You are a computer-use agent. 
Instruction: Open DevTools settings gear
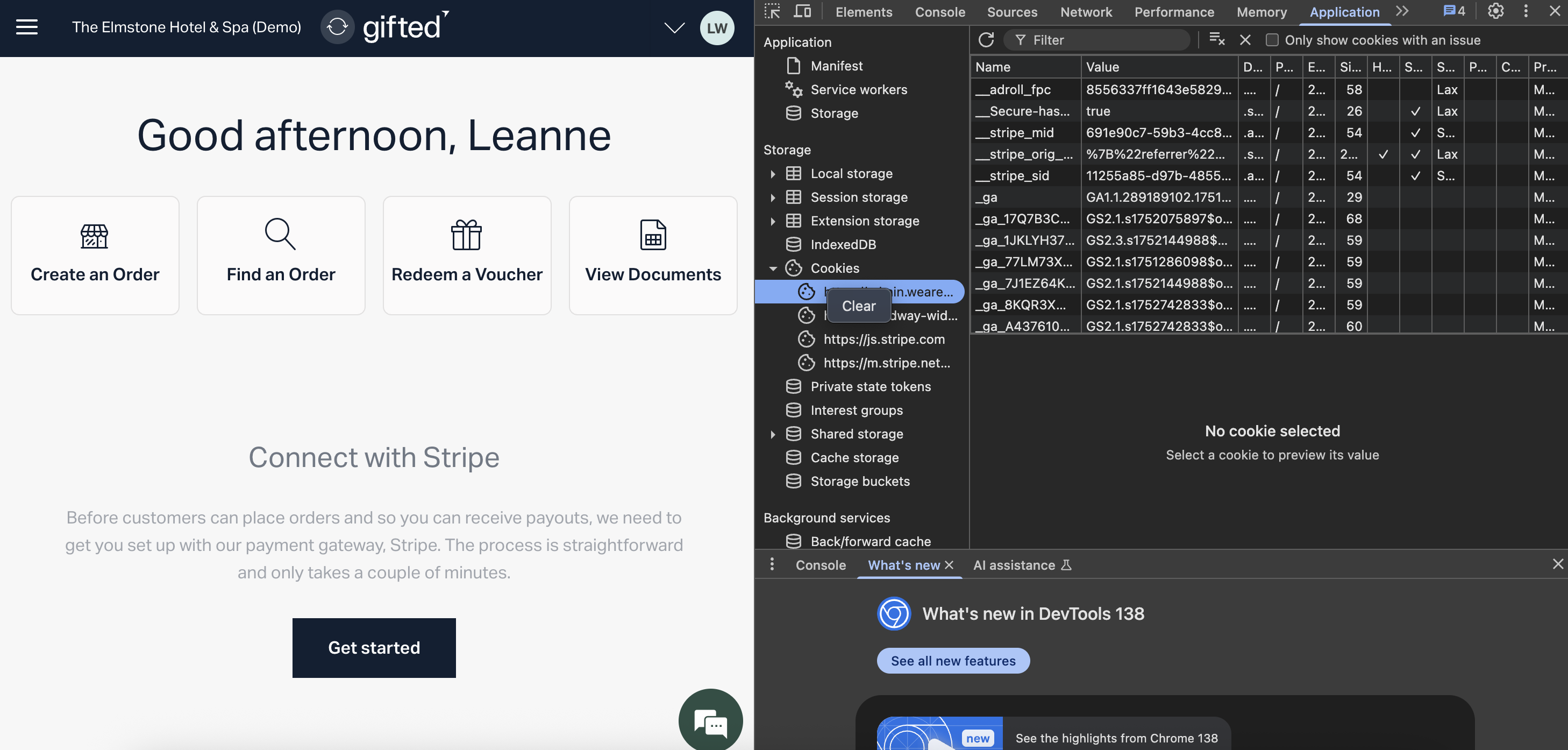click(1495, 11)
